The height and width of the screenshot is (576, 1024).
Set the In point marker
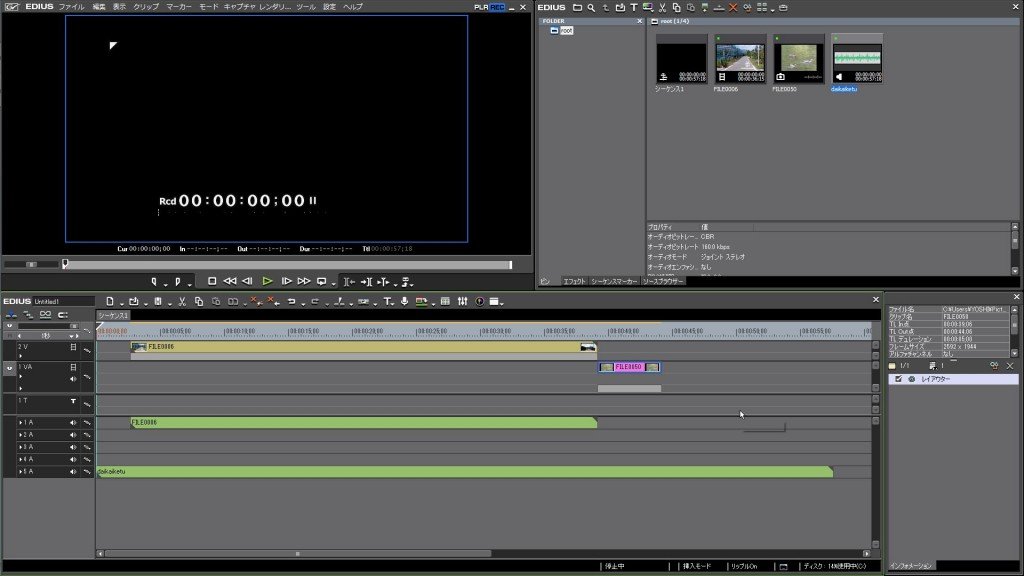click(154, 281)
